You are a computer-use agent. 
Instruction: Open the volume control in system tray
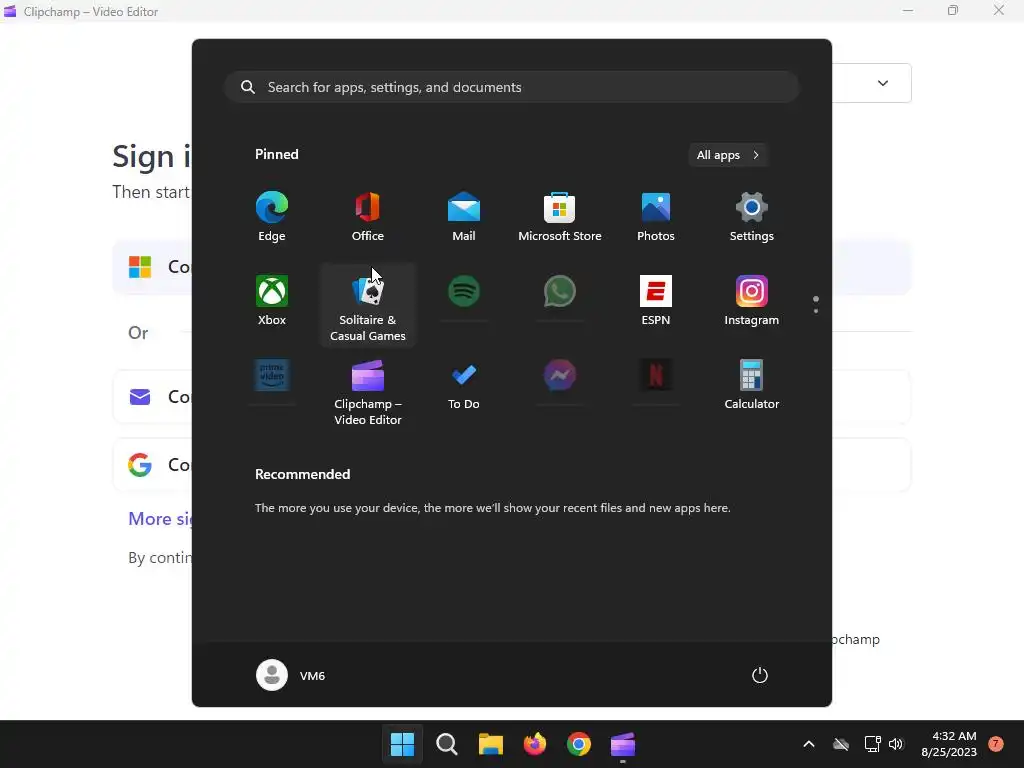coord(896,744)
